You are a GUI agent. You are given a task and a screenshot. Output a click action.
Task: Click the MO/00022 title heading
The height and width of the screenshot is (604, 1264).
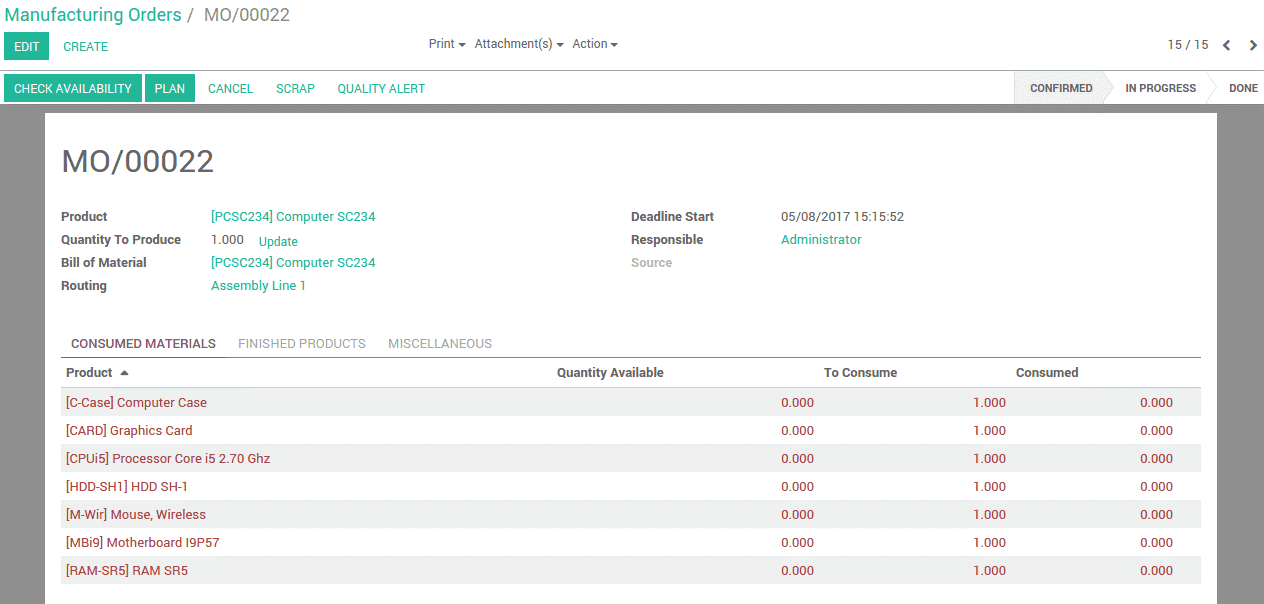coord(138,161)
